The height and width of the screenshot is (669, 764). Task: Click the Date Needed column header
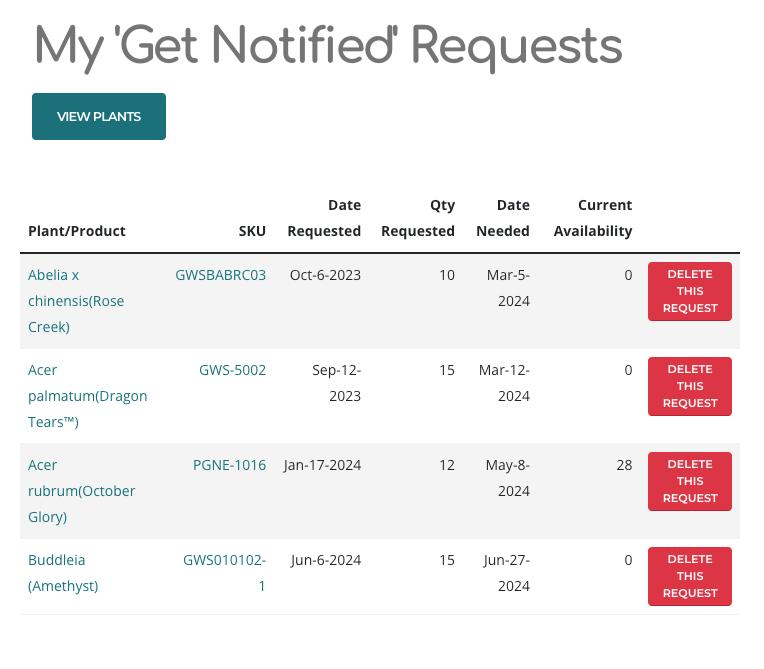(503, 218)
